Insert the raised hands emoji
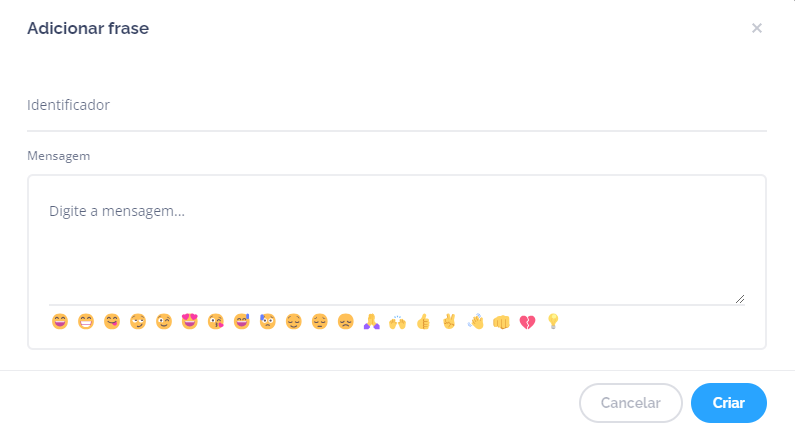795x429 pixels. (x=397, y=322)
